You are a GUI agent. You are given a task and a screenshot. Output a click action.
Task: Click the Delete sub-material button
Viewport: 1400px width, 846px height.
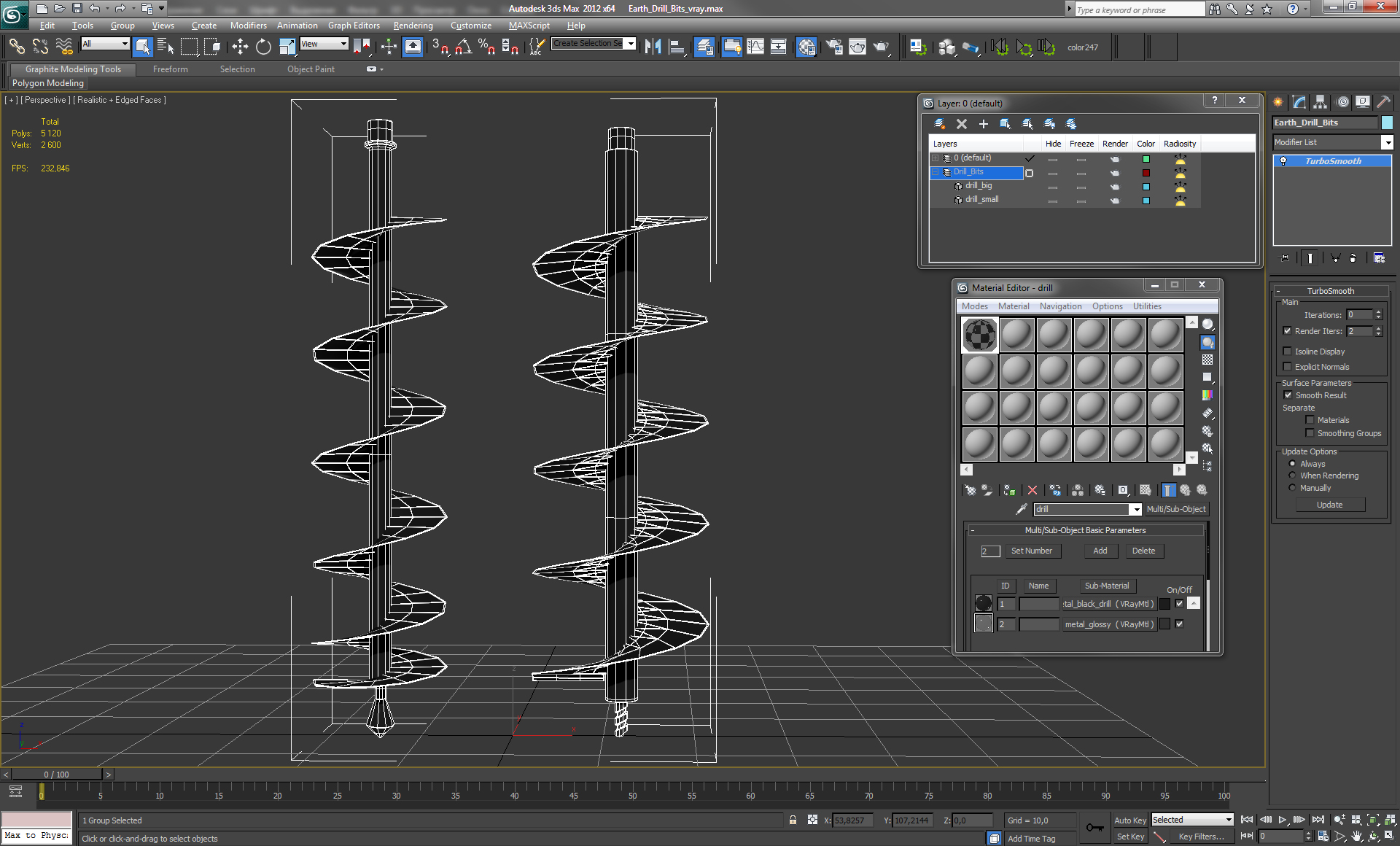pyautogui.click(x=1143, y=551)
